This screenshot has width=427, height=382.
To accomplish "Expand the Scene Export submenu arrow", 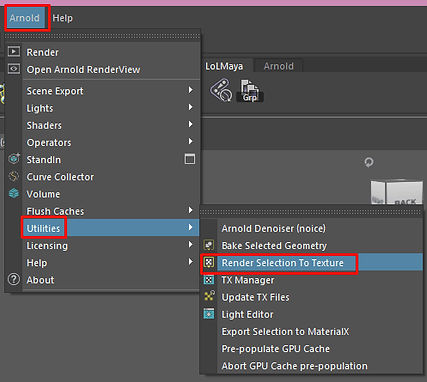I will 190,90.
